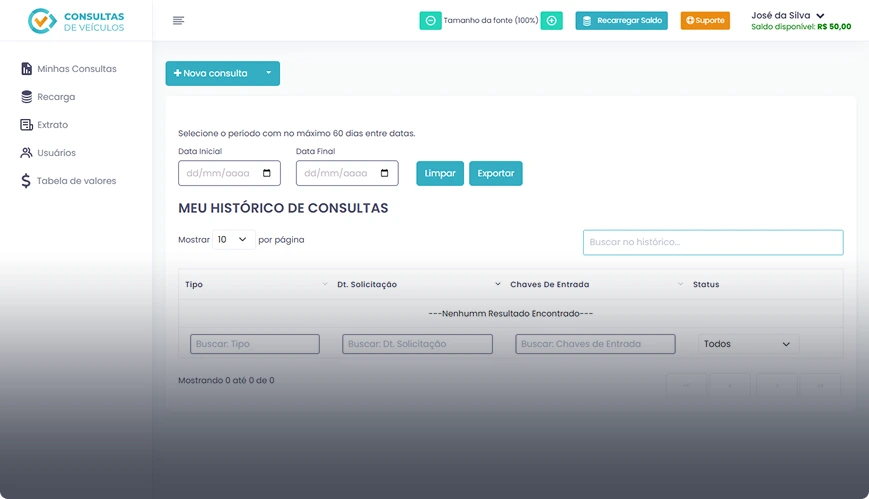Open the rows per page dropdown
869x499 pixels.
coord(233,240)
